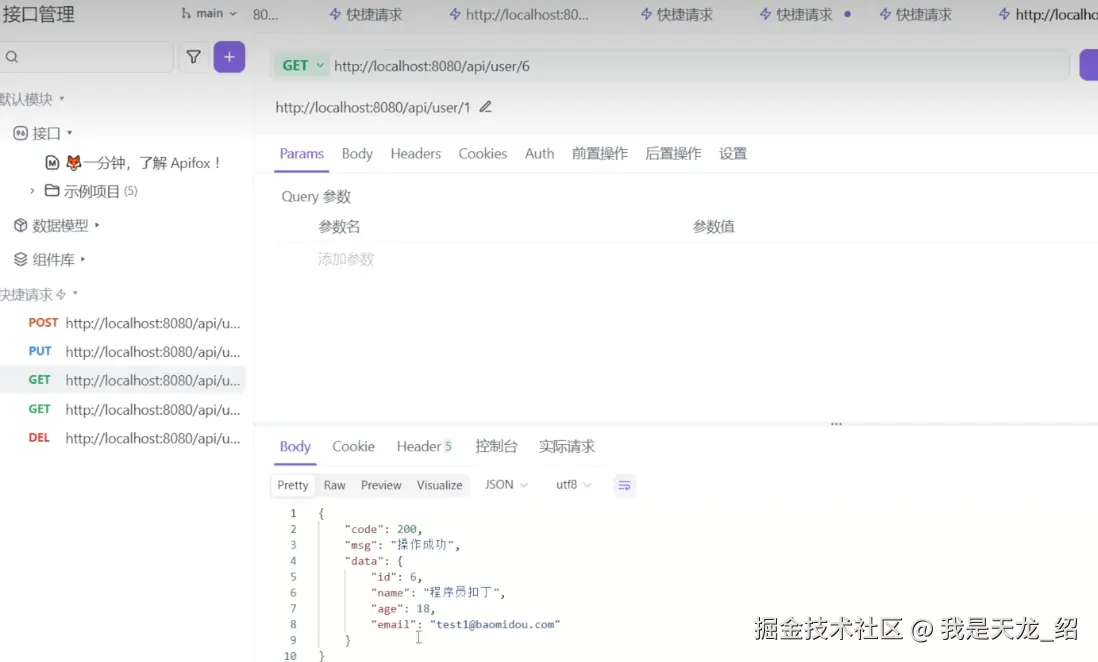Click the three-dots panel divider handle

click(836, 424)
